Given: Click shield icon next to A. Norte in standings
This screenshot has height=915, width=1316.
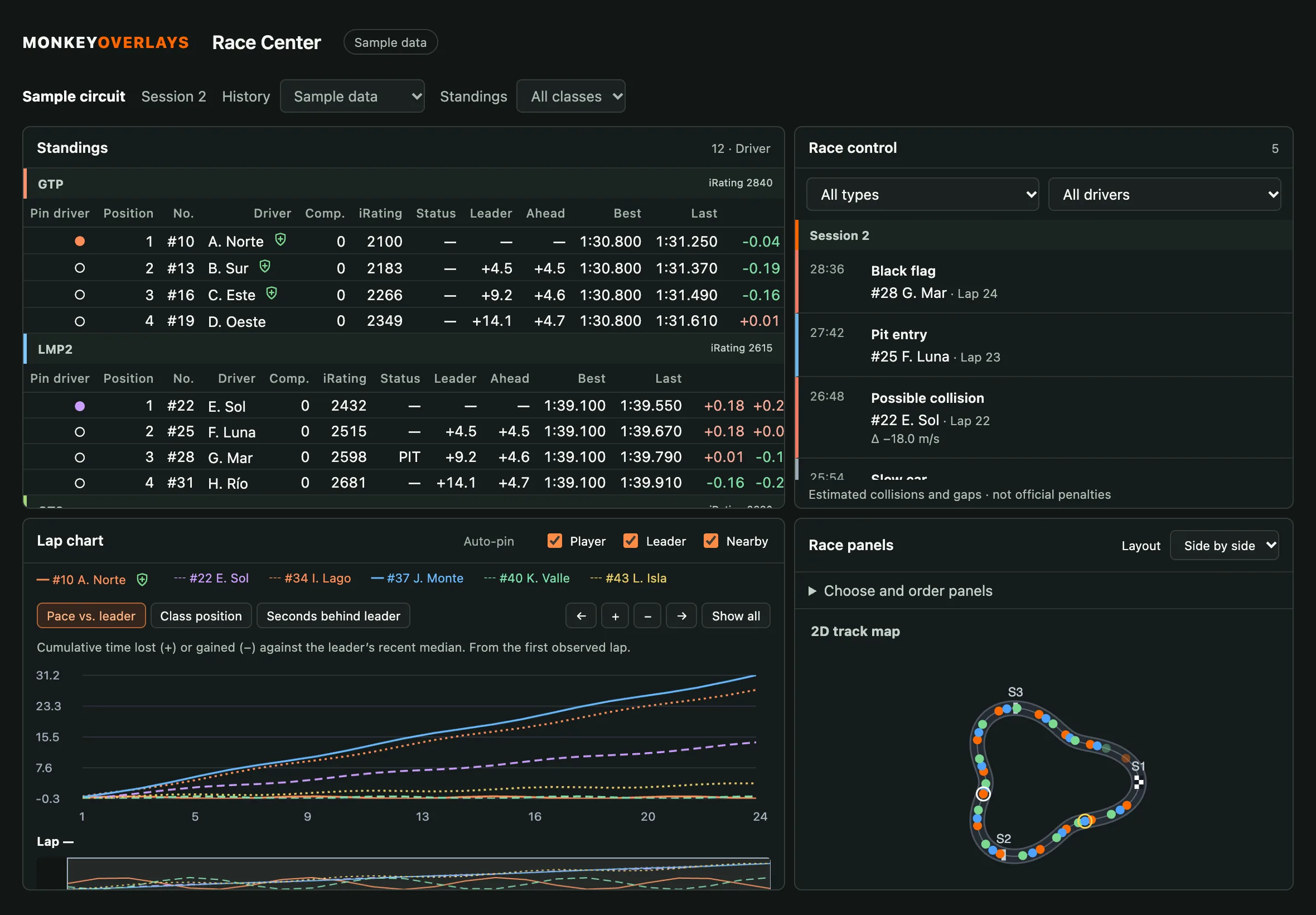Looking at the screenshot, I should click(280, 240).
